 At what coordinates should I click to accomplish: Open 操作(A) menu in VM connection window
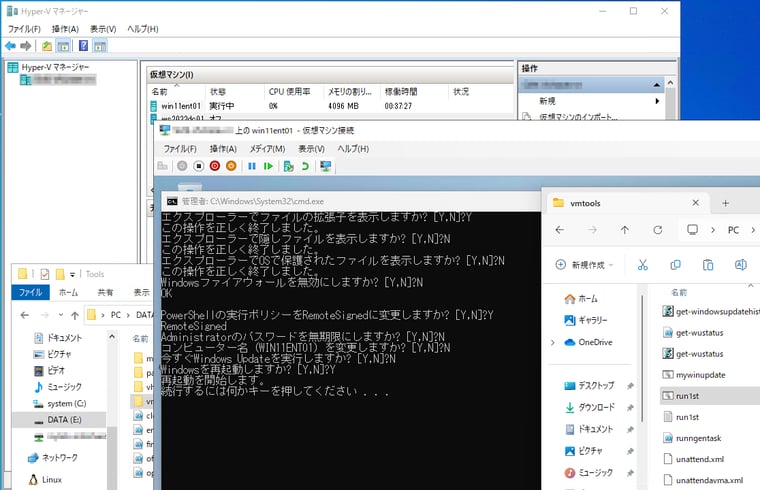(x=223, y=149)
